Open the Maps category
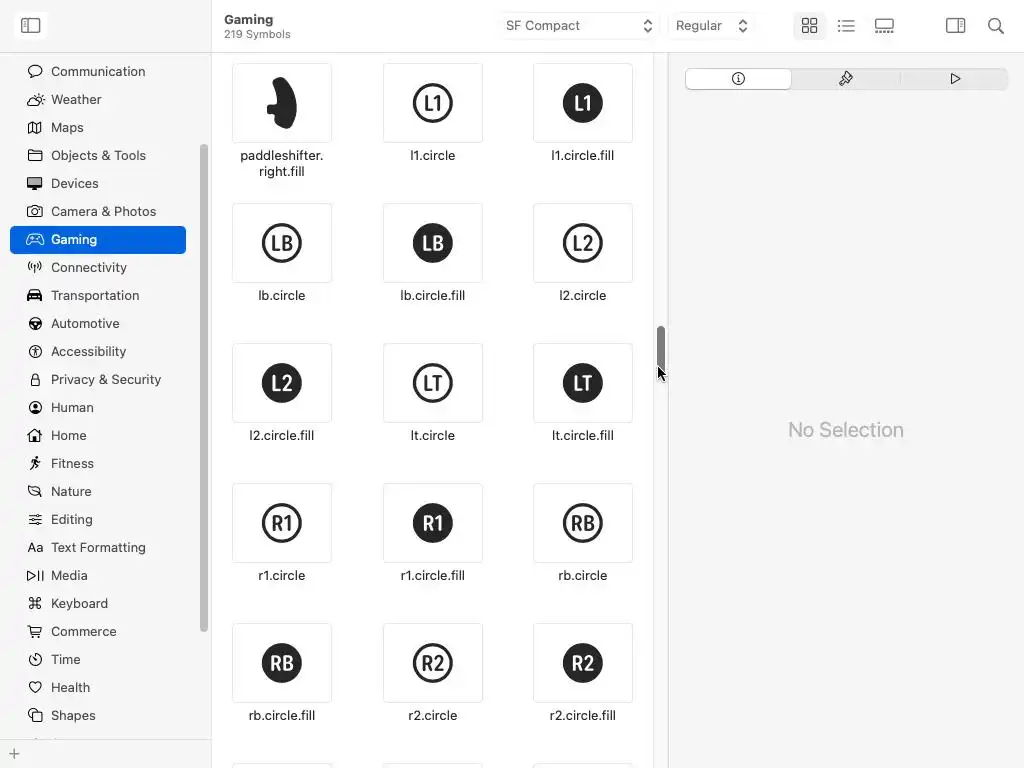 click(x=98, y=127)
